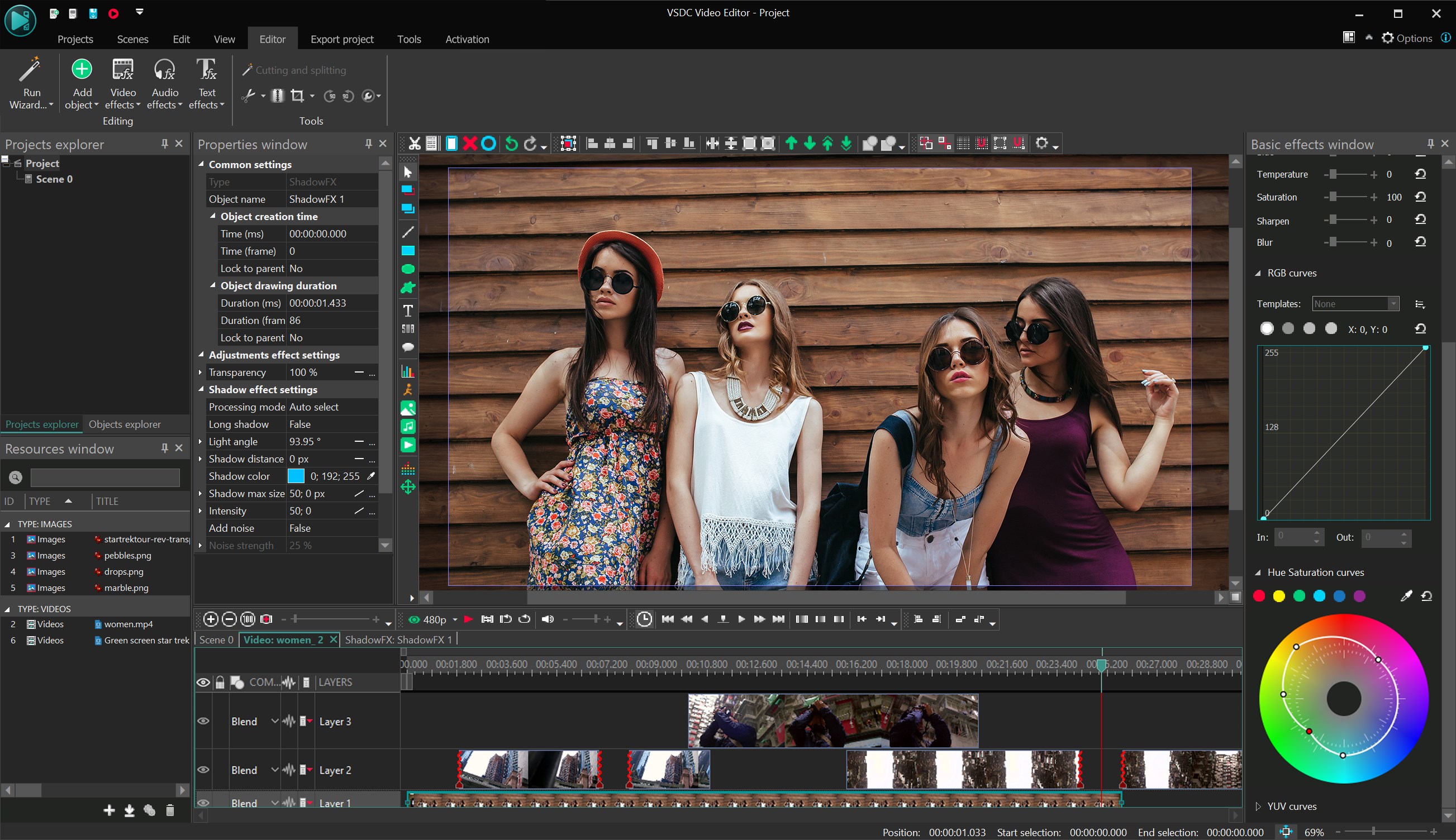Hide Layer 3 with eye icon
The height and width of the screenshot is (840, 1456).
(203, 721)
